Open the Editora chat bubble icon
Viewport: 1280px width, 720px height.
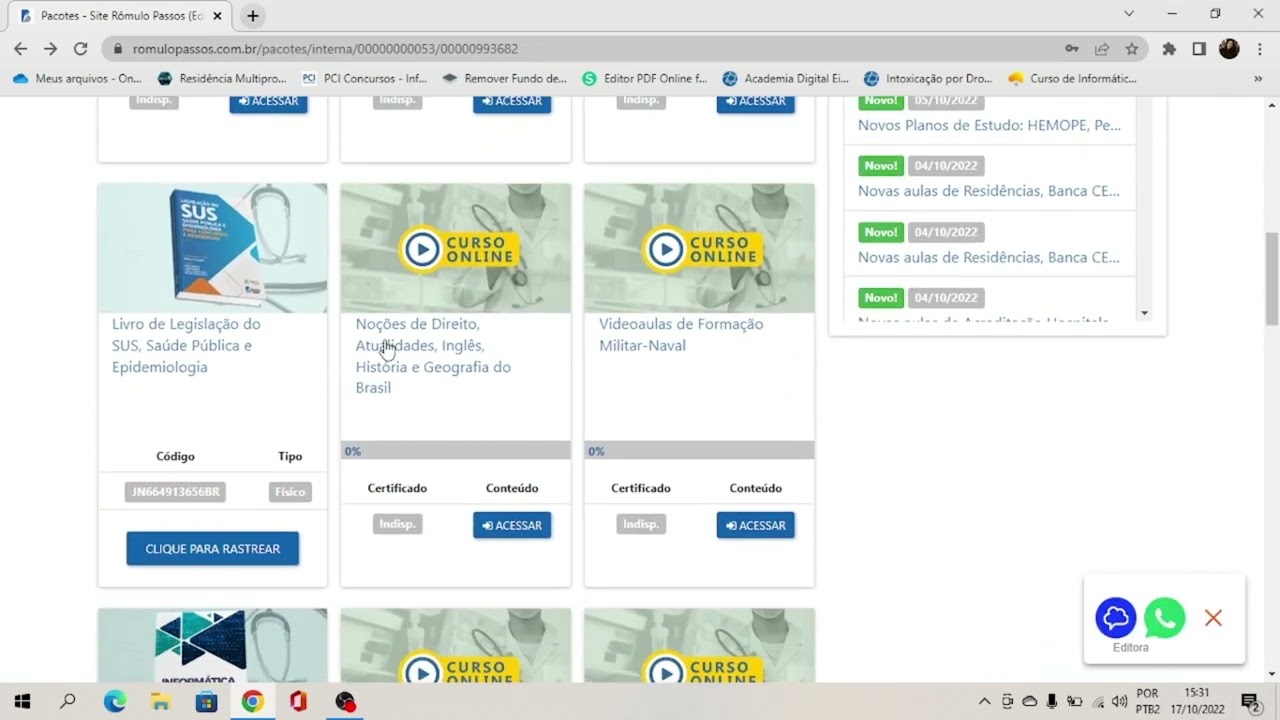coord(1116,618)
